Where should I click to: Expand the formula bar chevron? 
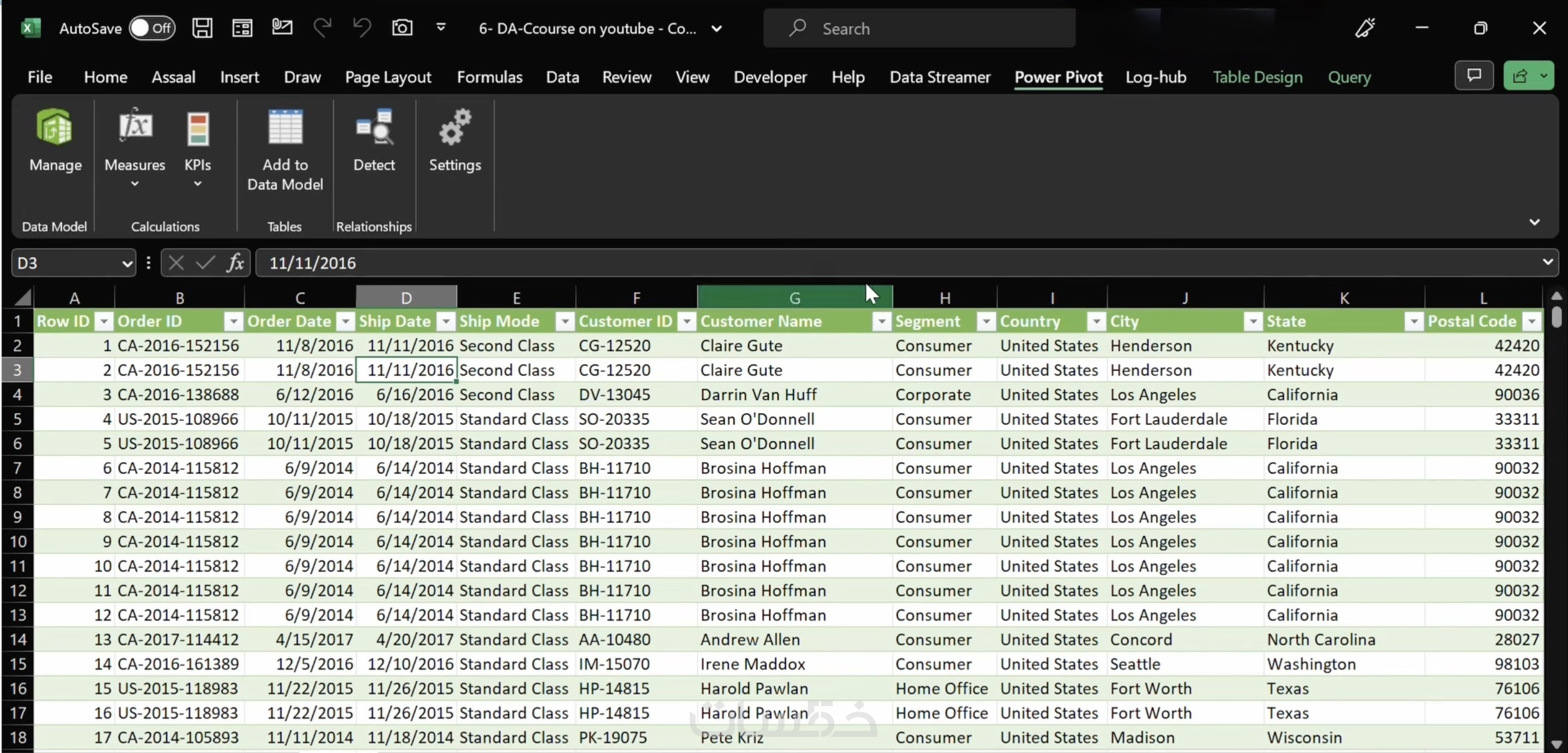point(1547,263)
